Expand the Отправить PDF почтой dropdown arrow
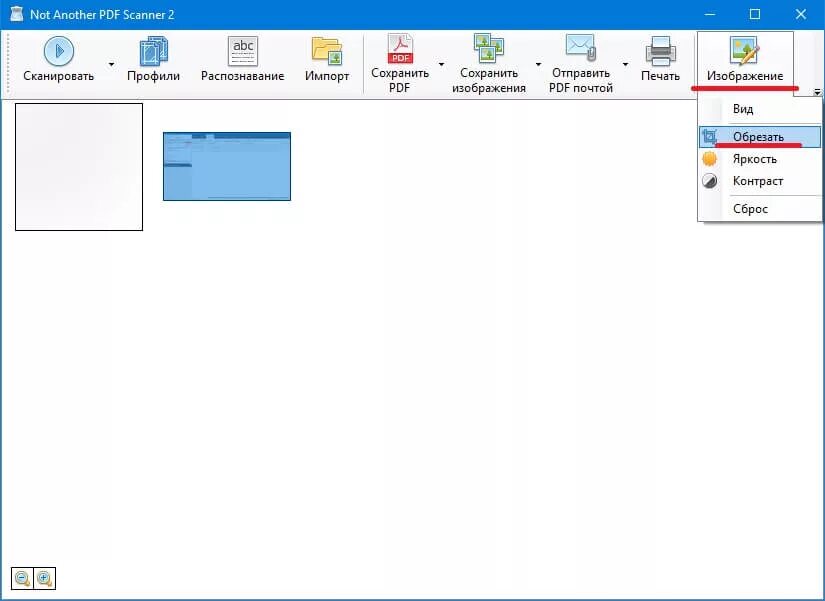This screenshot has width=825, height=601. click(x=625, y=64)
